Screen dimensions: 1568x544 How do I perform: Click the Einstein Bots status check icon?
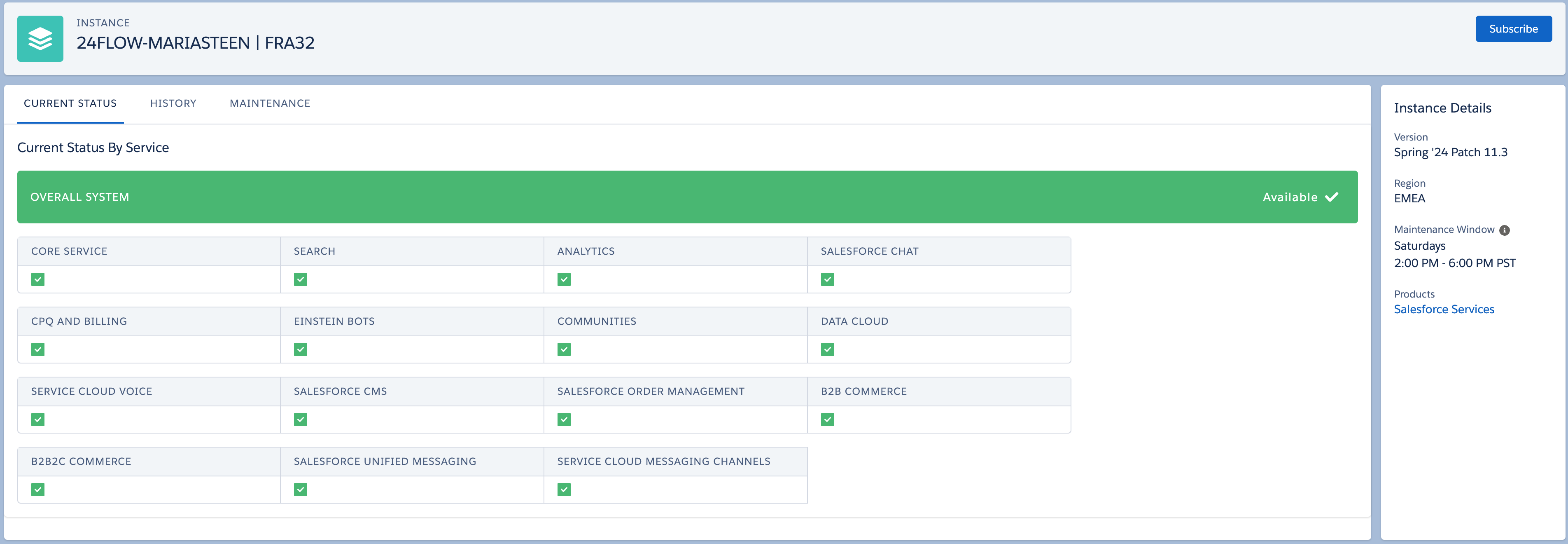[300, 349]
